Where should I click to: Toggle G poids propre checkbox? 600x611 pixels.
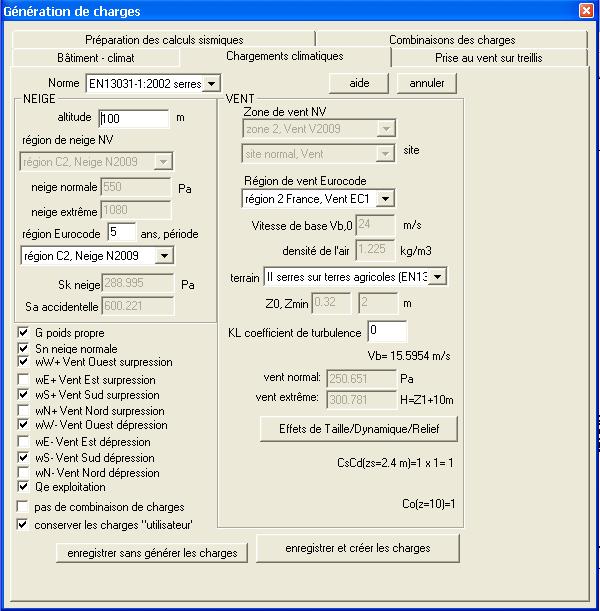23,333
